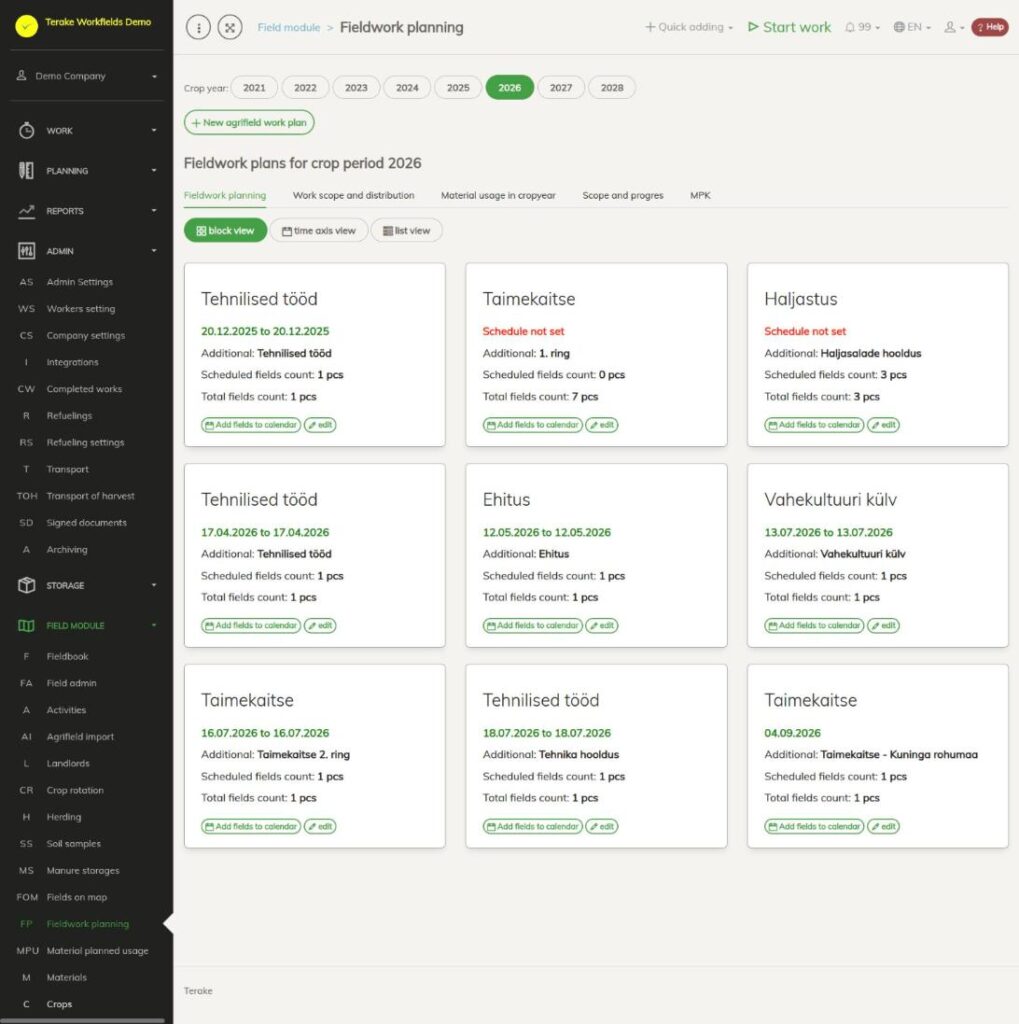Select crop year 2027
Image resolution: width=1019 pixels, height=1024 pixels.
560,88
